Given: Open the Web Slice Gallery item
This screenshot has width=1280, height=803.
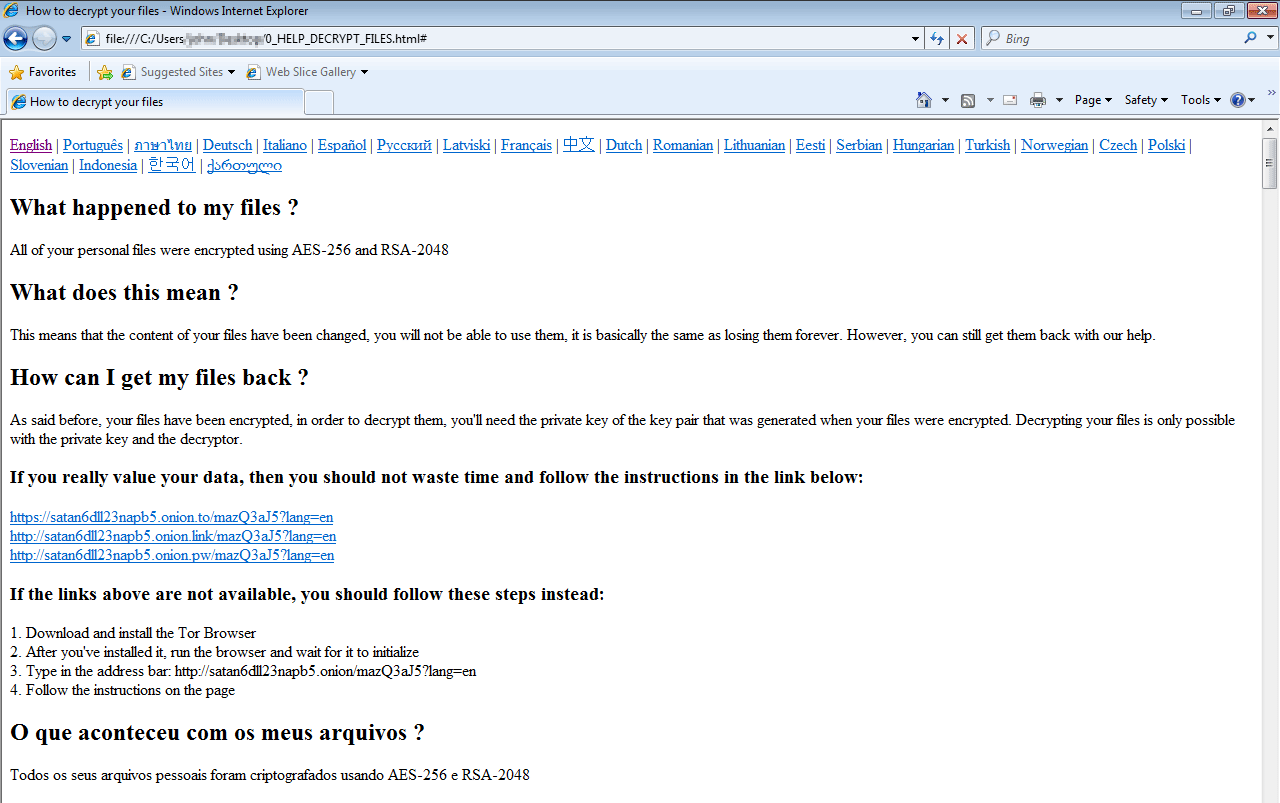Looking at the screenshot, I should (x=307, y=72).
